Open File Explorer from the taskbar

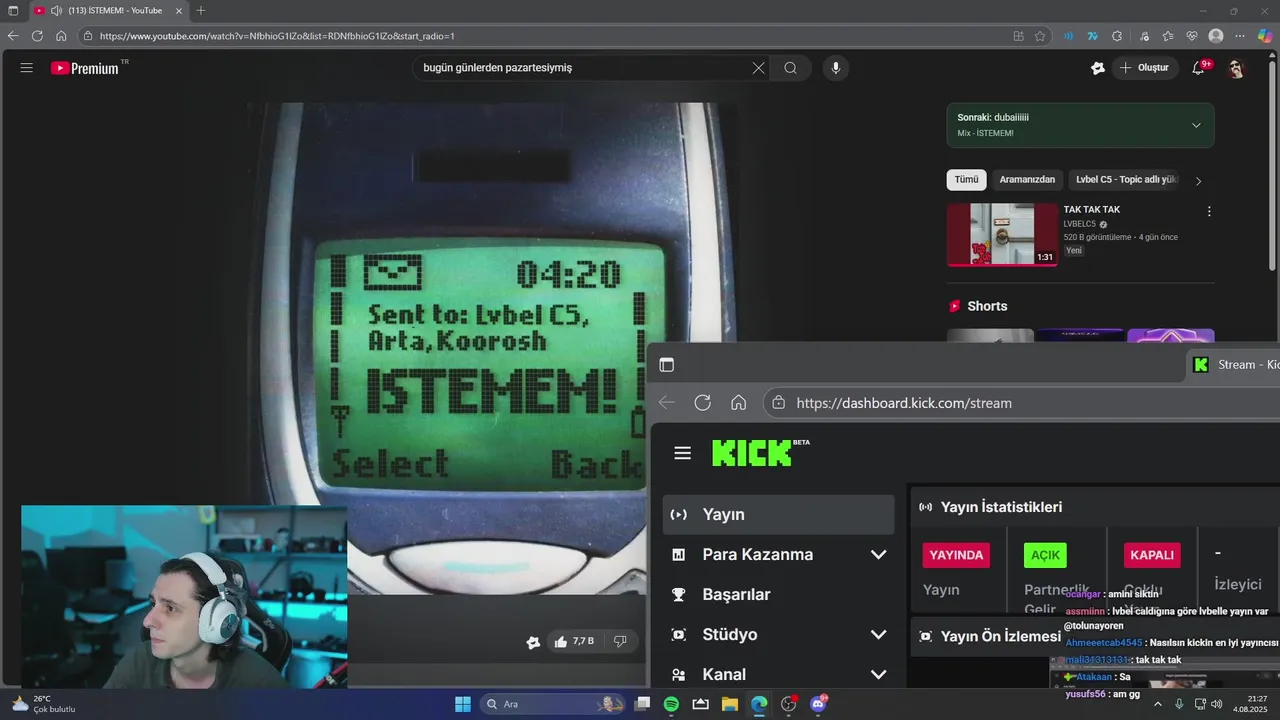click(x=730, y=704)
